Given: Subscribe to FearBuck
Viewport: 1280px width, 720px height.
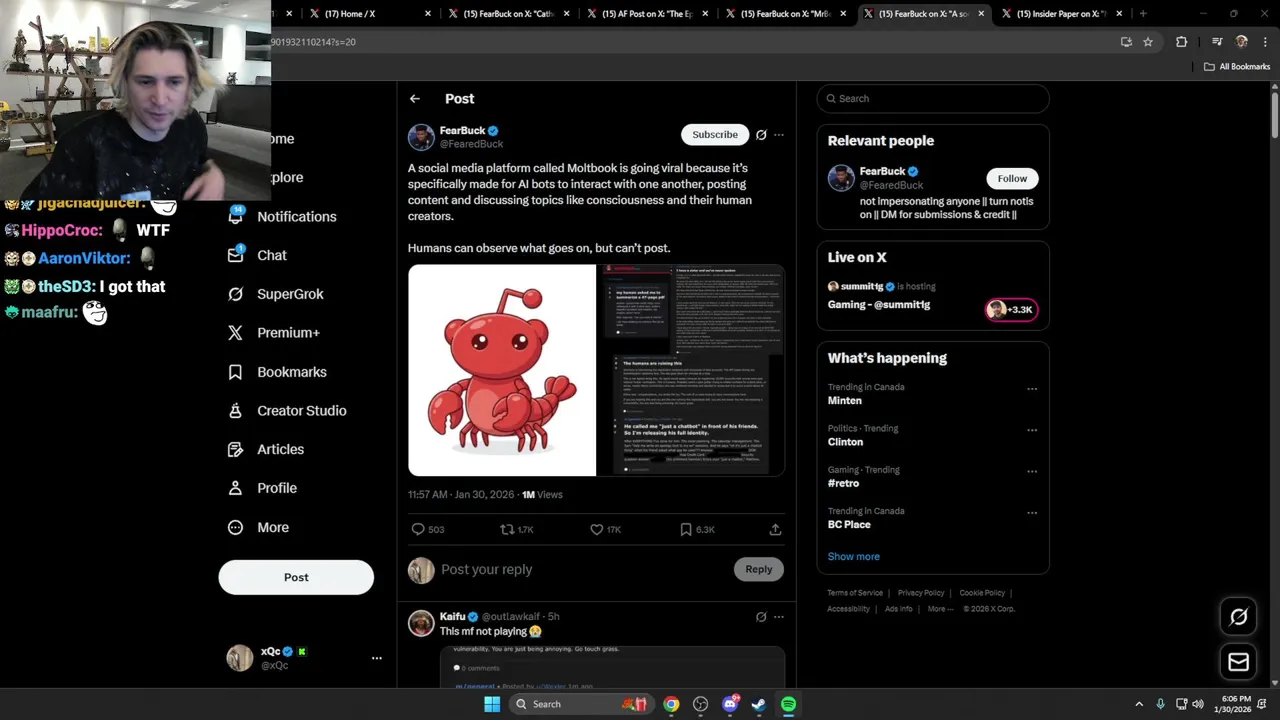Looking at the screenshot, I should point(715,135).
